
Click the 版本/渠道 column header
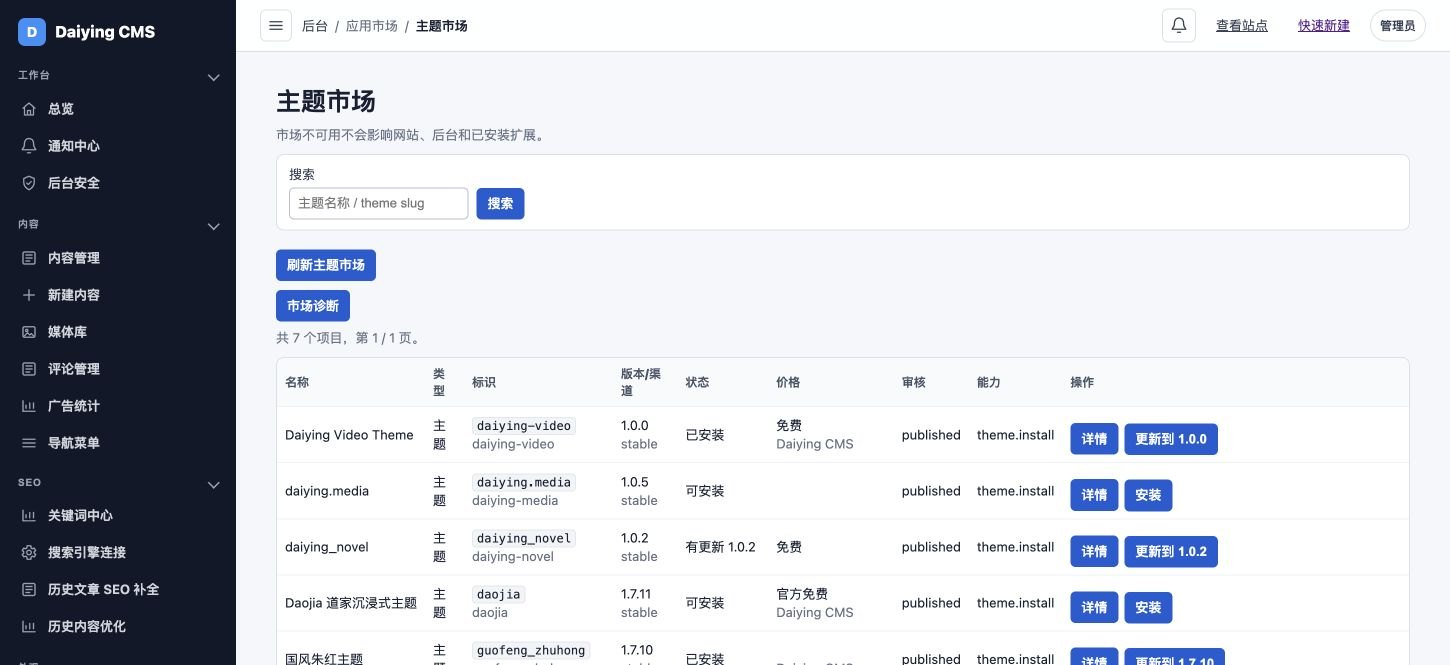[x=641, y=382]
